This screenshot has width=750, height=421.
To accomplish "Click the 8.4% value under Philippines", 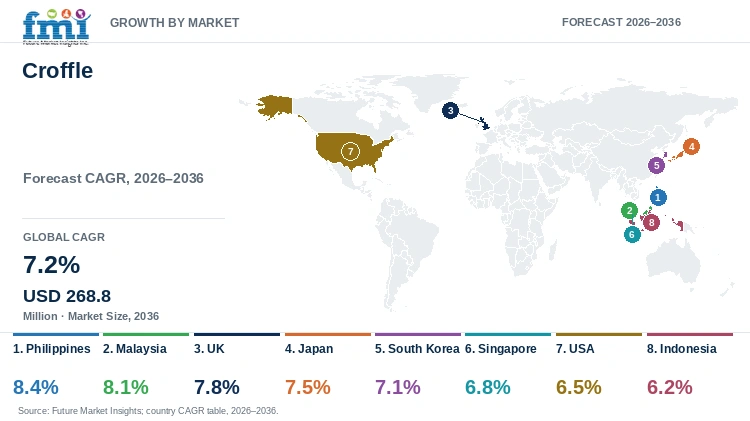I will tap(36, 387).
